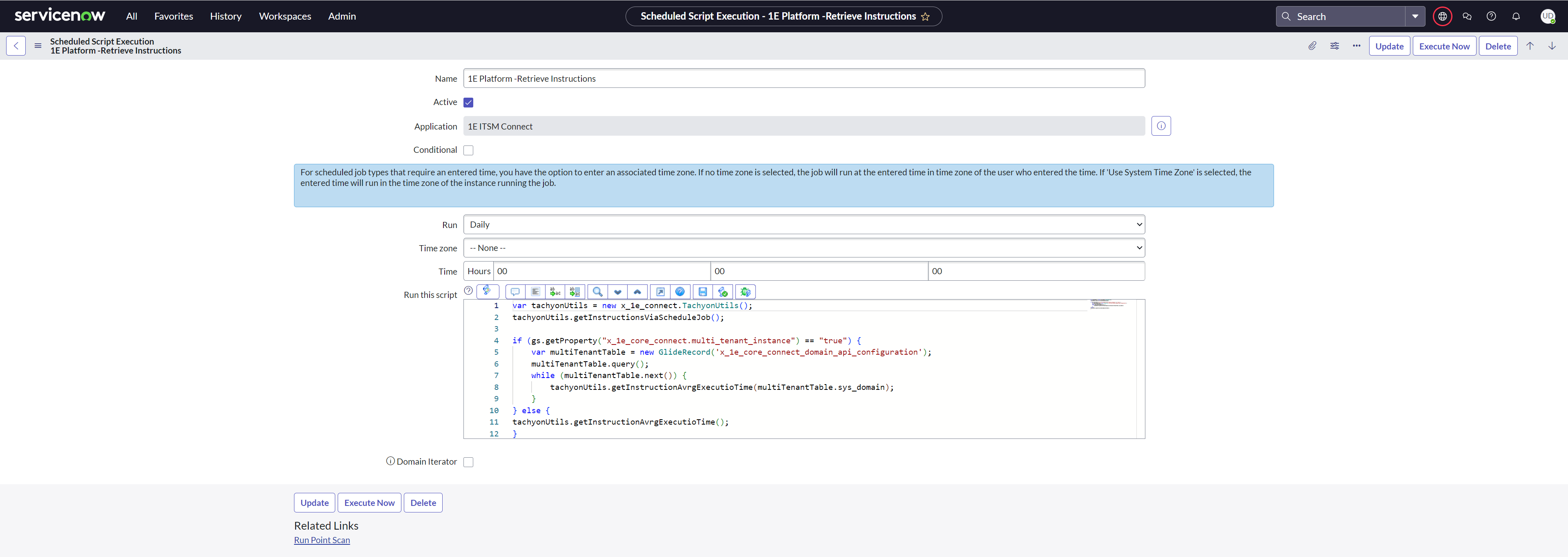
Task: Save script using floppy disk icon
Action: pos(702,292)
